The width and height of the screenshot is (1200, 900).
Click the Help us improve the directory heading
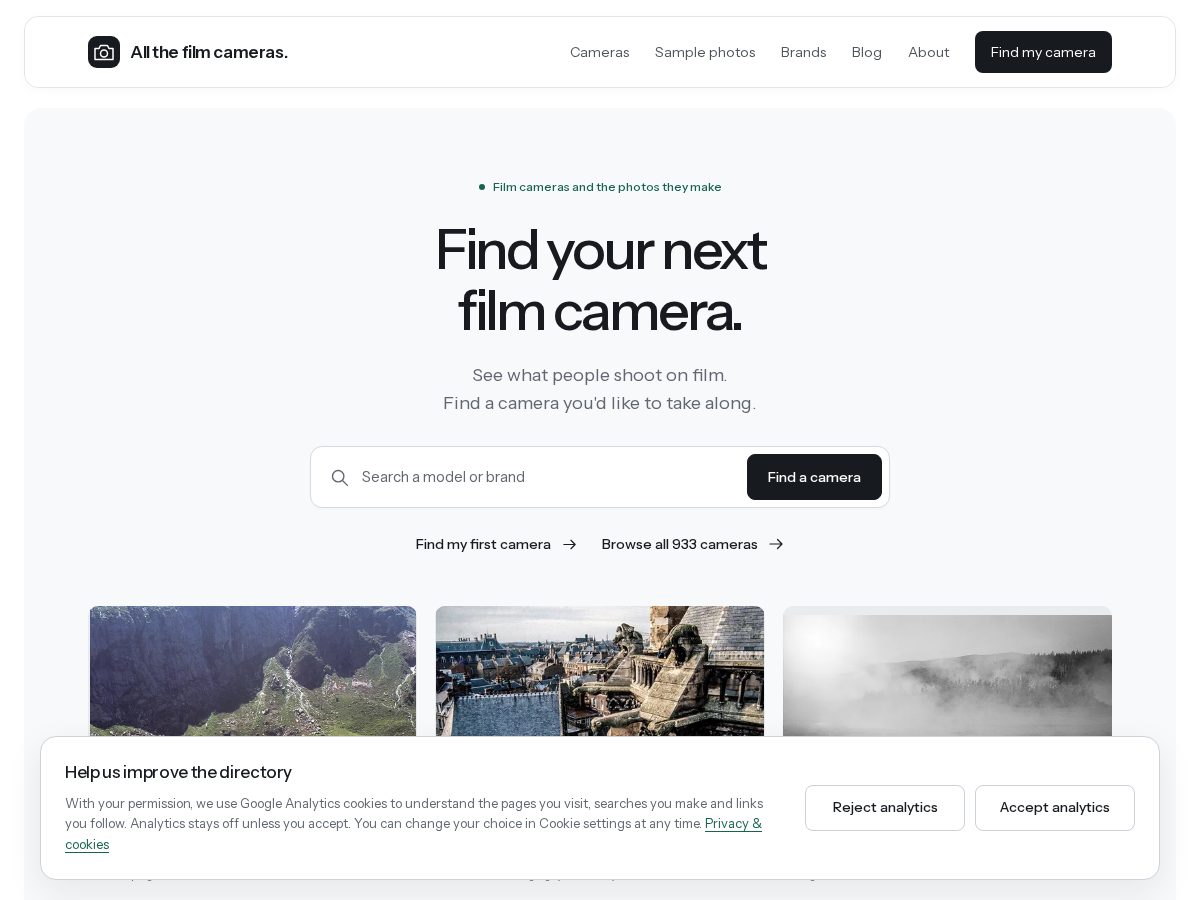178,772
